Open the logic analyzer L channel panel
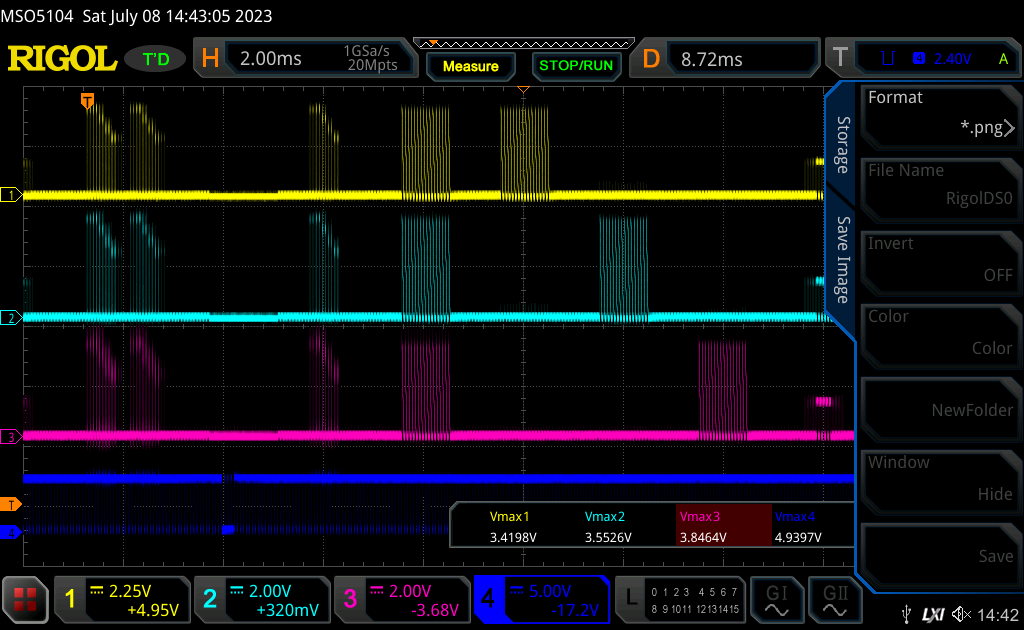 [680, 599]
